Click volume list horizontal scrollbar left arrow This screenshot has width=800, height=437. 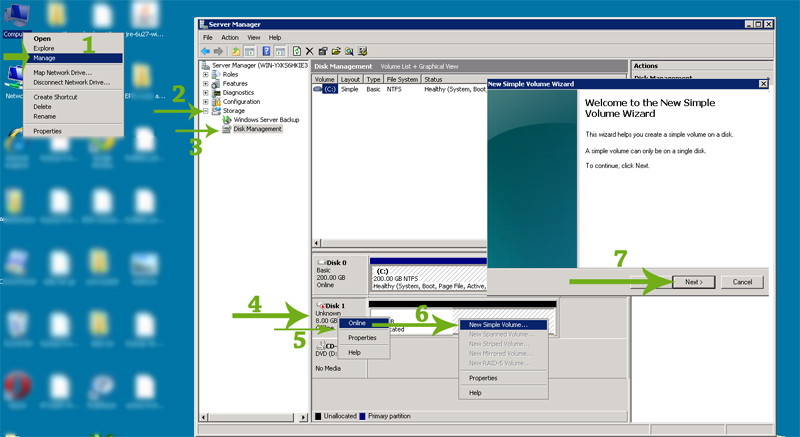tap(316, 243)
